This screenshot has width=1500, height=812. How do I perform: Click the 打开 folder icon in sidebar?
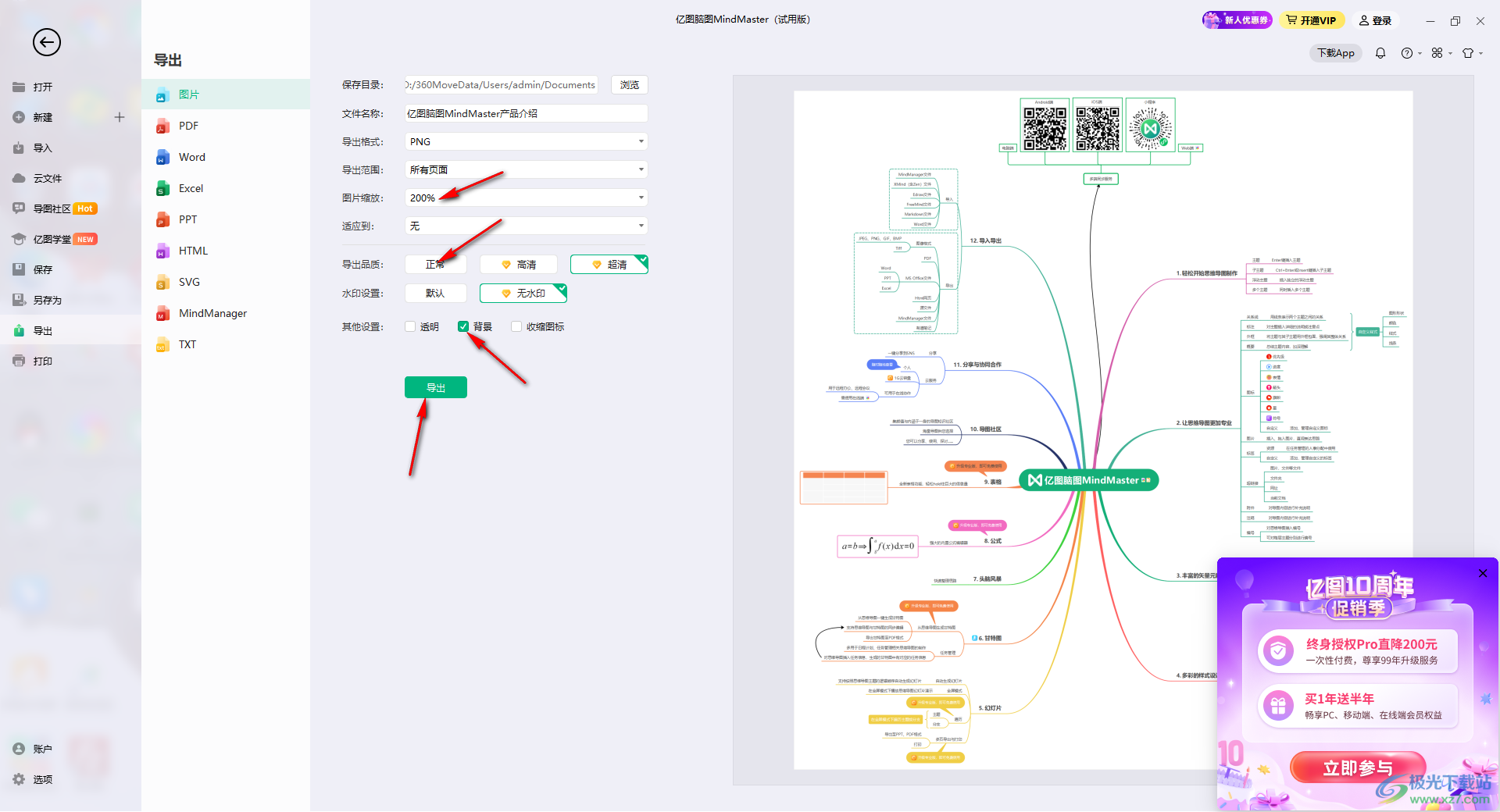(x=19, y=87)
